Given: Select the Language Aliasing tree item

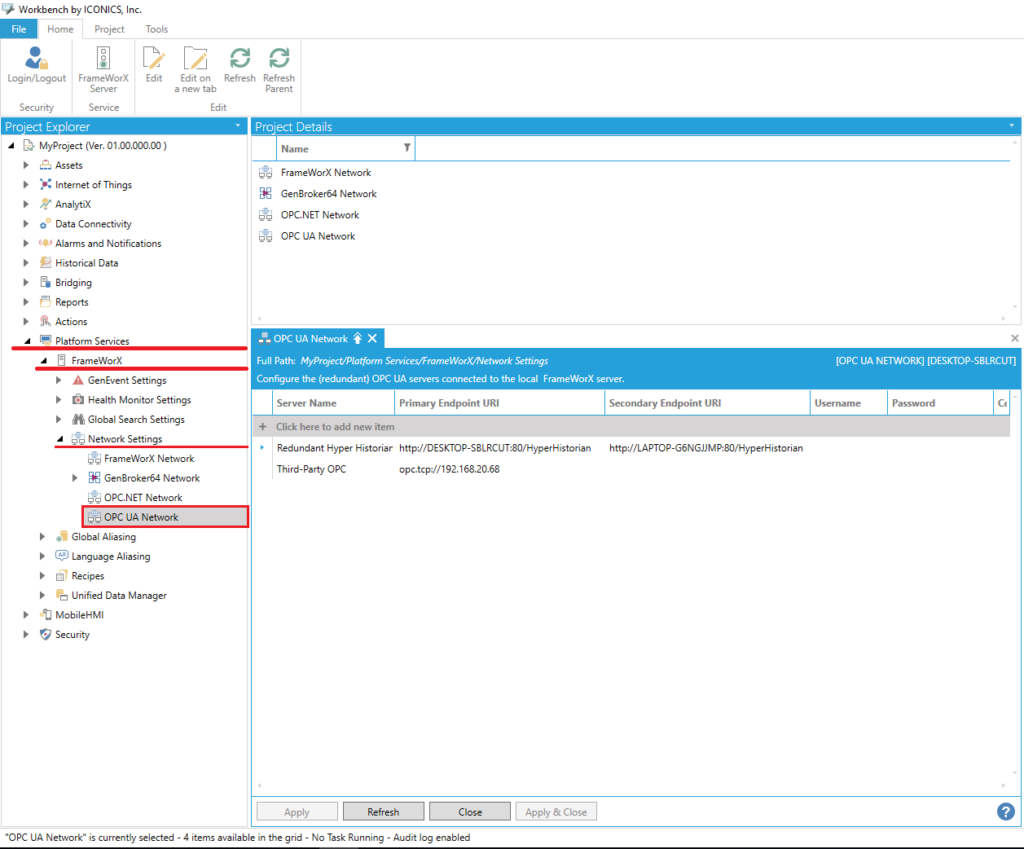Looking at the screenshot, I should [111, 556].
